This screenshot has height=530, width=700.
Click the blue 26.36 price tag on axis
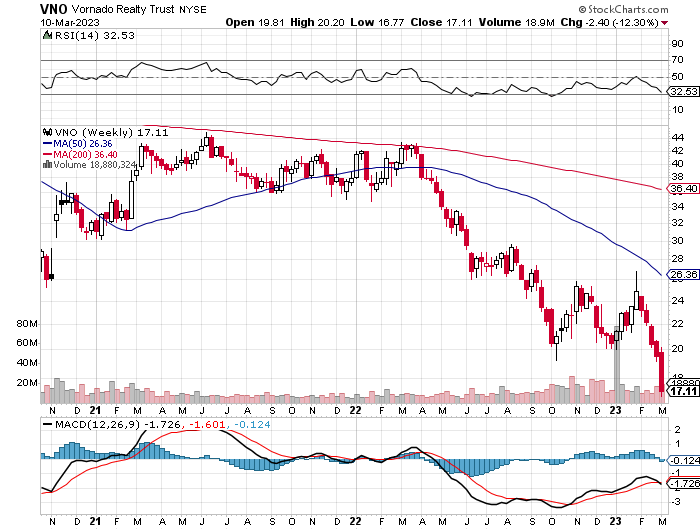click(683, 274)
